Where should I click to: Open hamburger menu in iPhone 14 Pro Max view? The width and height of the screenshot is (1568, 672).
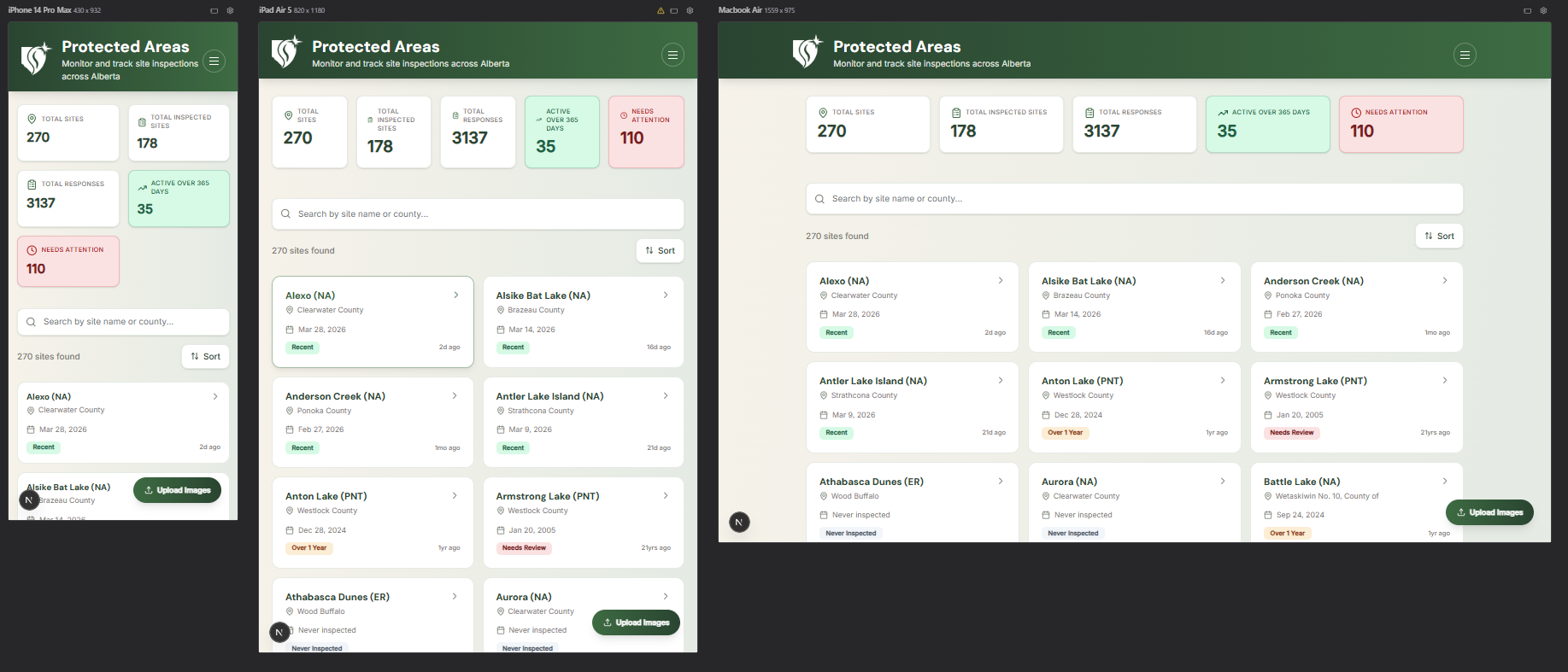coord(214,61)
